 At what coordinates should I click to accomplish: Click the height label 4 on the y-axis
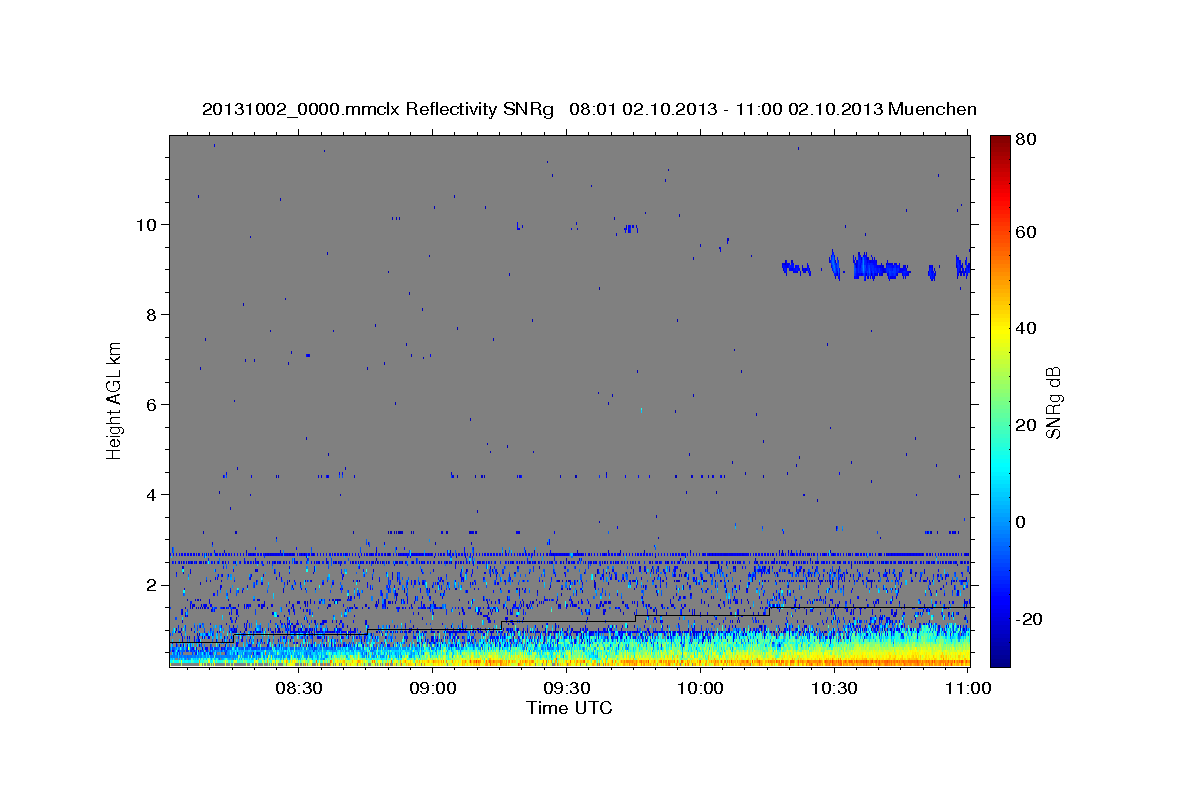pos(153,494)
